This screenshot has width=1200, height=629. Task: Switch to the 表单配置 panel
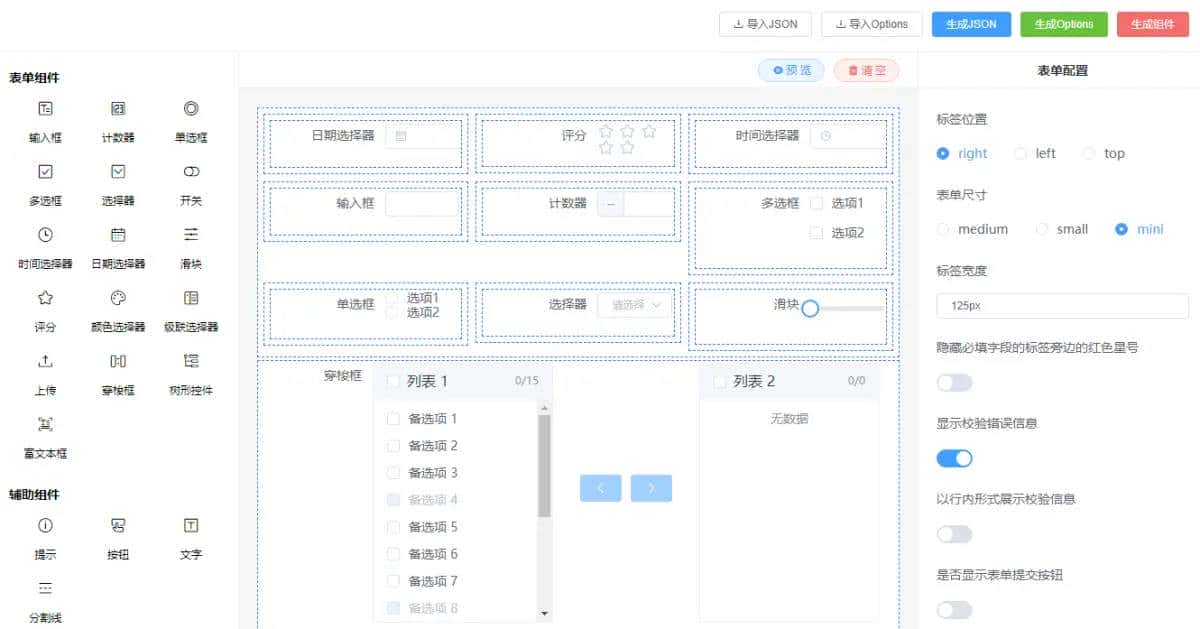click(1061, 70)
